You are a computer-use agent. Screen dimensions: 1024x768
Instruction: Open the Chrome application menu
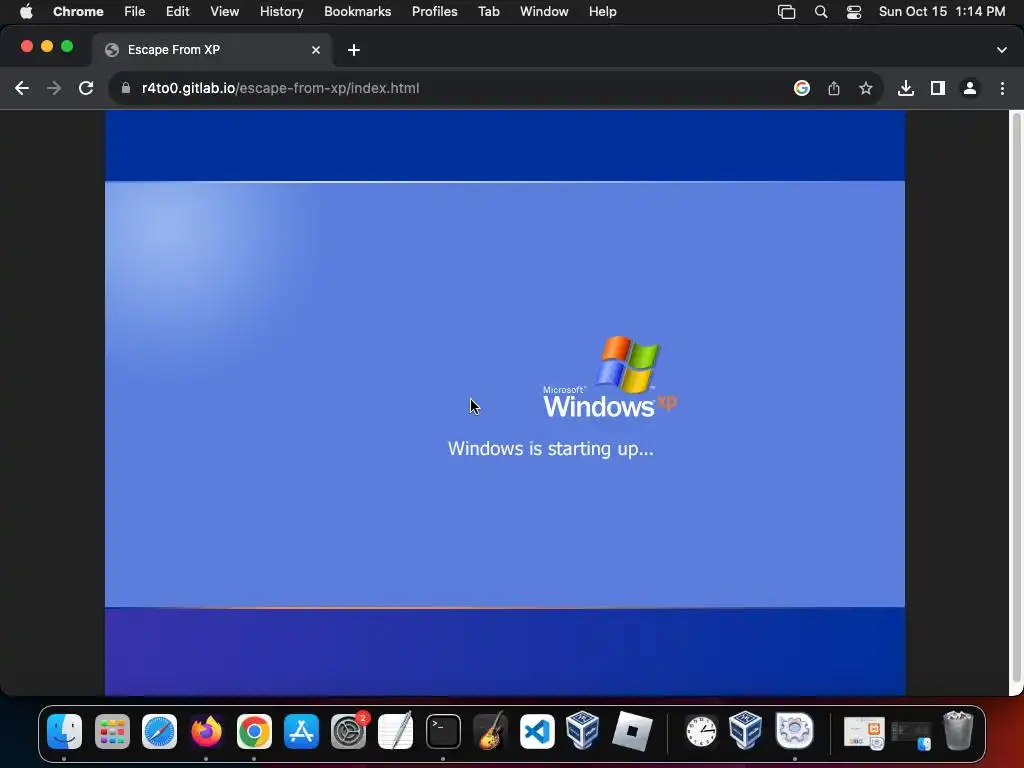[78, 12]
